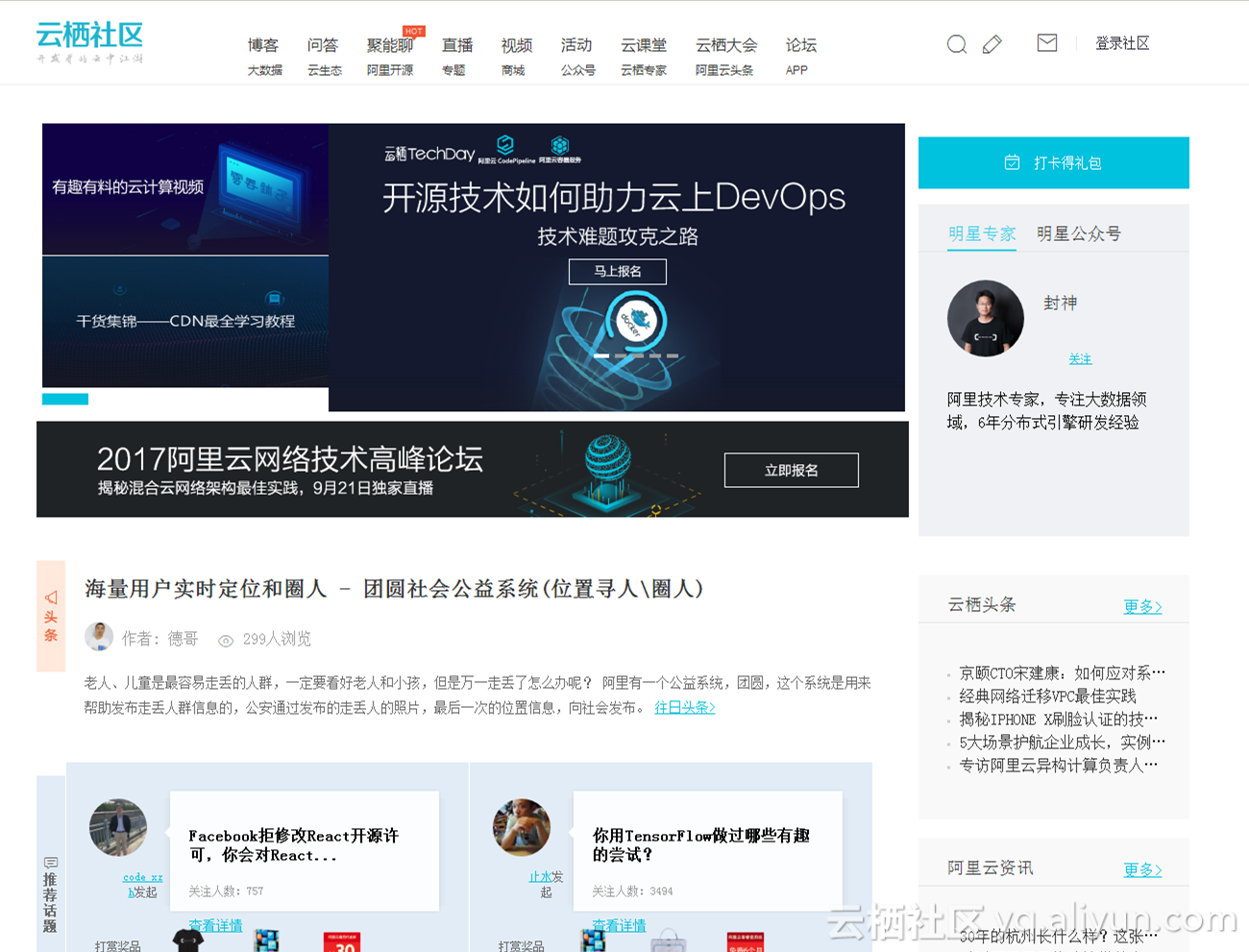Click 止水 user name link
Image resolution: width=1249 pixels, height=952 pixels.
coord(540,877)
